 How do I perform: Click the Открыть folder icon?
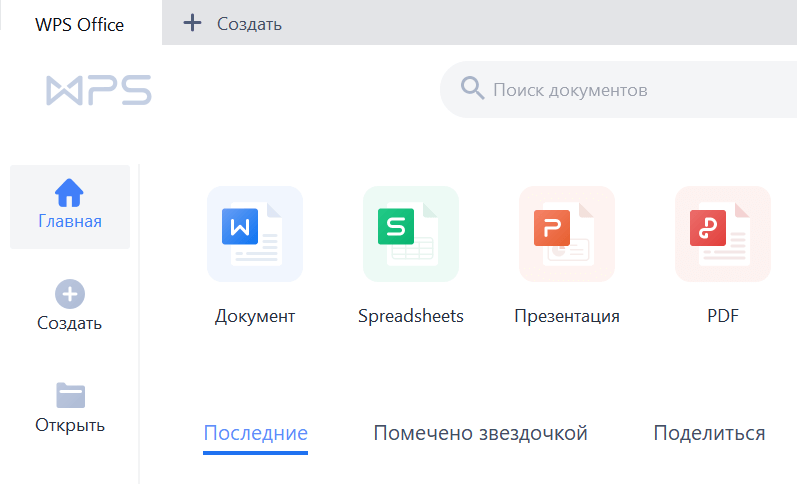[70, 395]
